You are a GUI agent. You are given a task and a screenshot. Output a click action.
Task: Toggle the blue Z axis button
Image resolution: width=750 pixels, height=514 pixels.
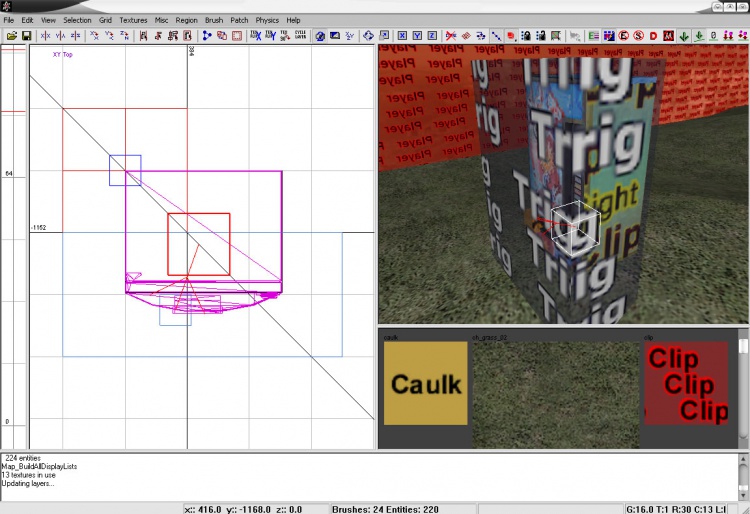tap(432, 36)
